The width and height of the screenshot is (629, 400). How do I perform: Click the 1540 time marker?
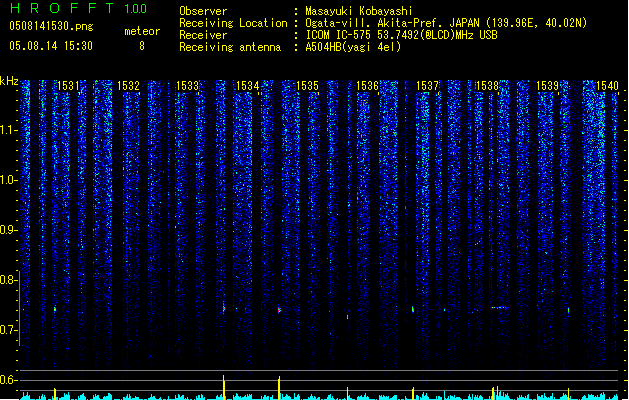coord(607,85)
